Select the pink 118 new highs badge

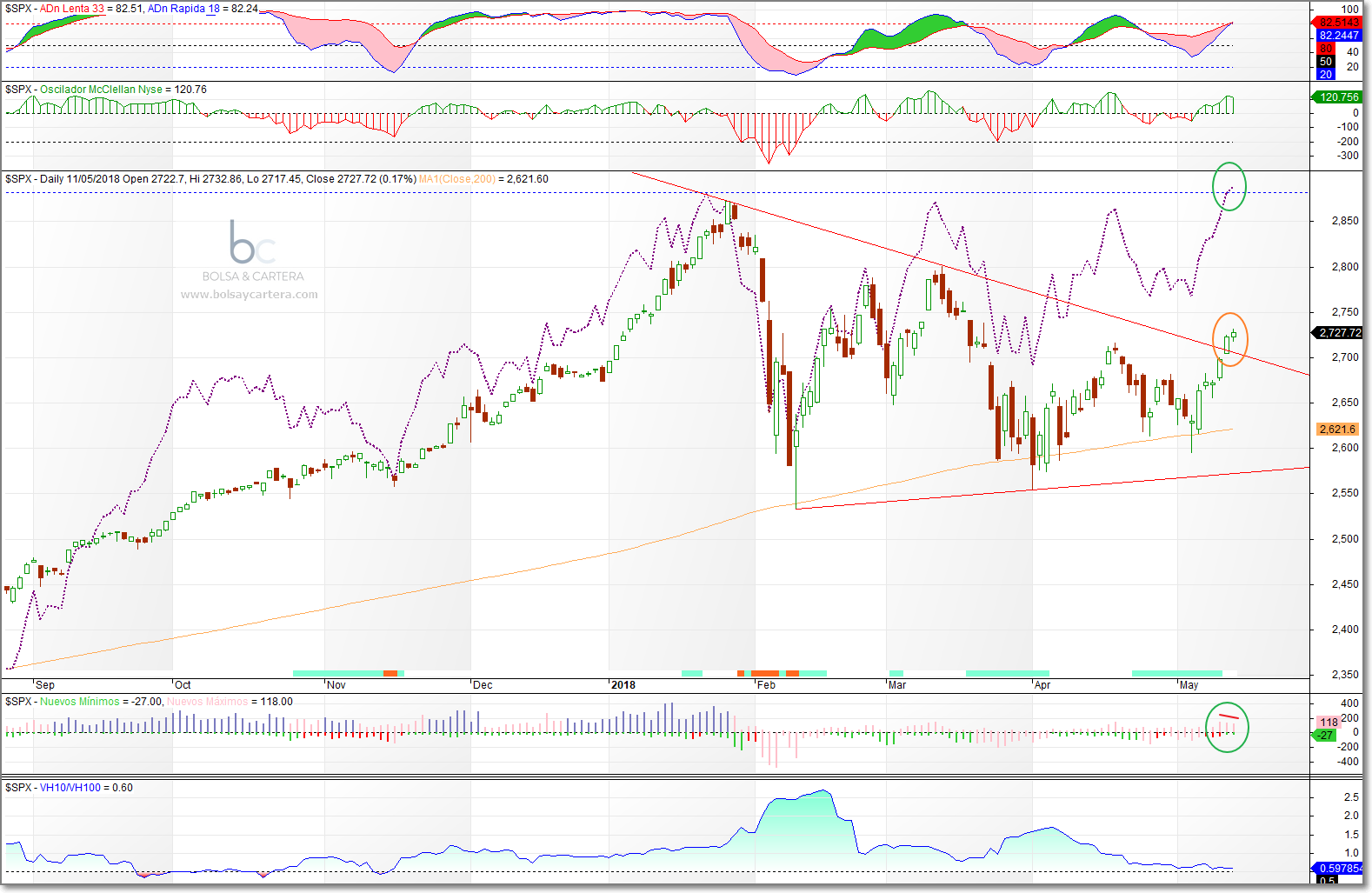[1329, 723]
